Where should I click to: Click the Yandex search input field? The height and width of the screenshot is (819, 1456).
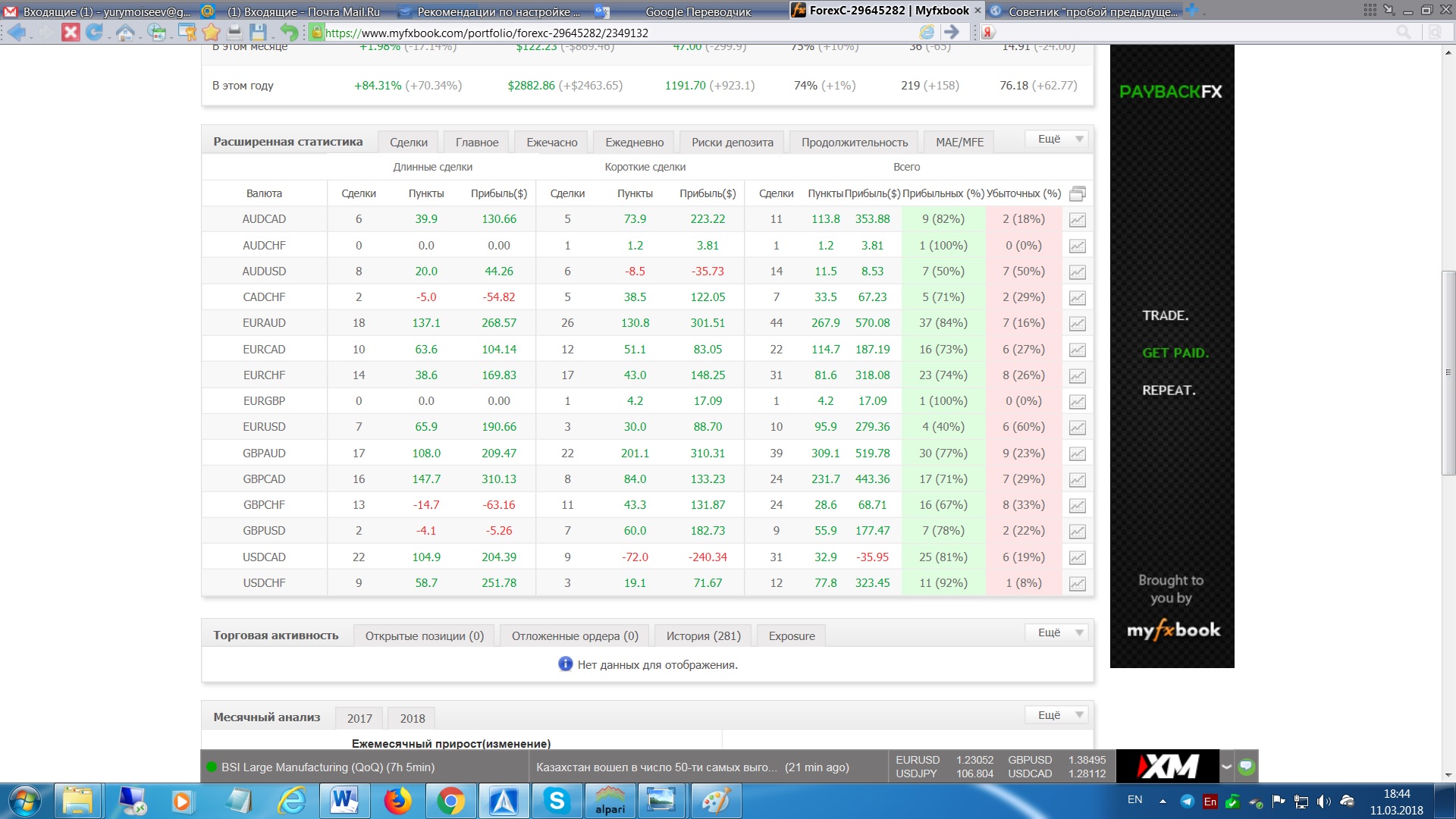point(1194,32)
